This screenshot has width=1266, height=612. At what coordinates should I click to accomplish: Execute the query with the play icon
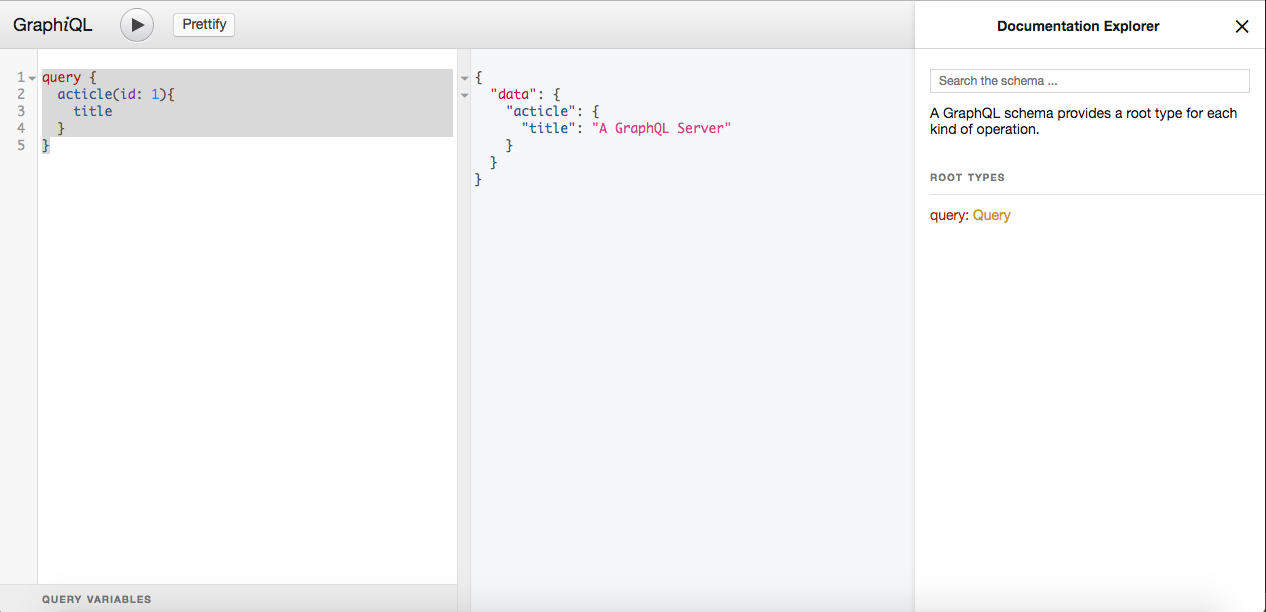point(136,25)
